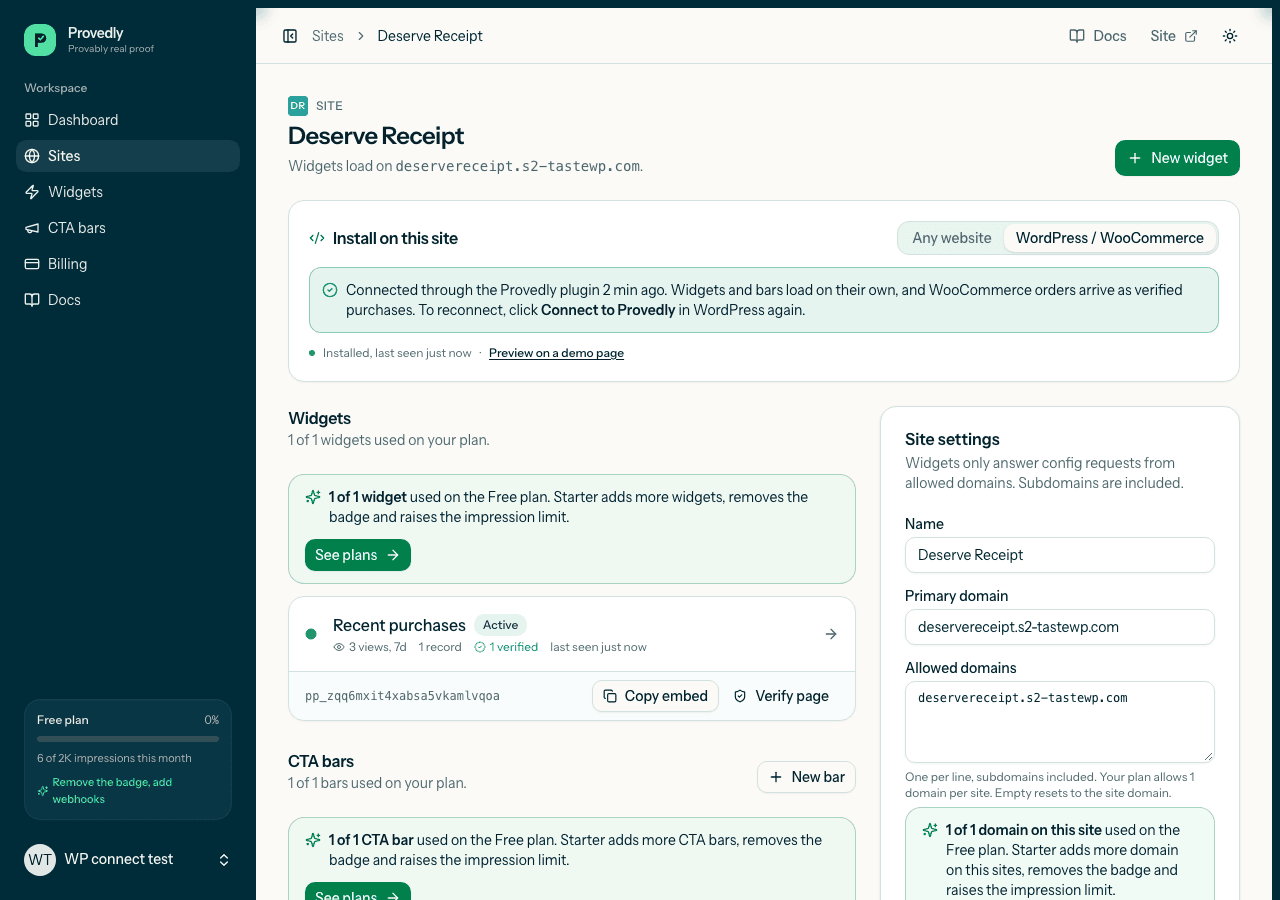
Task: Click See plans in the widgets notice
Action: (357, 555)
